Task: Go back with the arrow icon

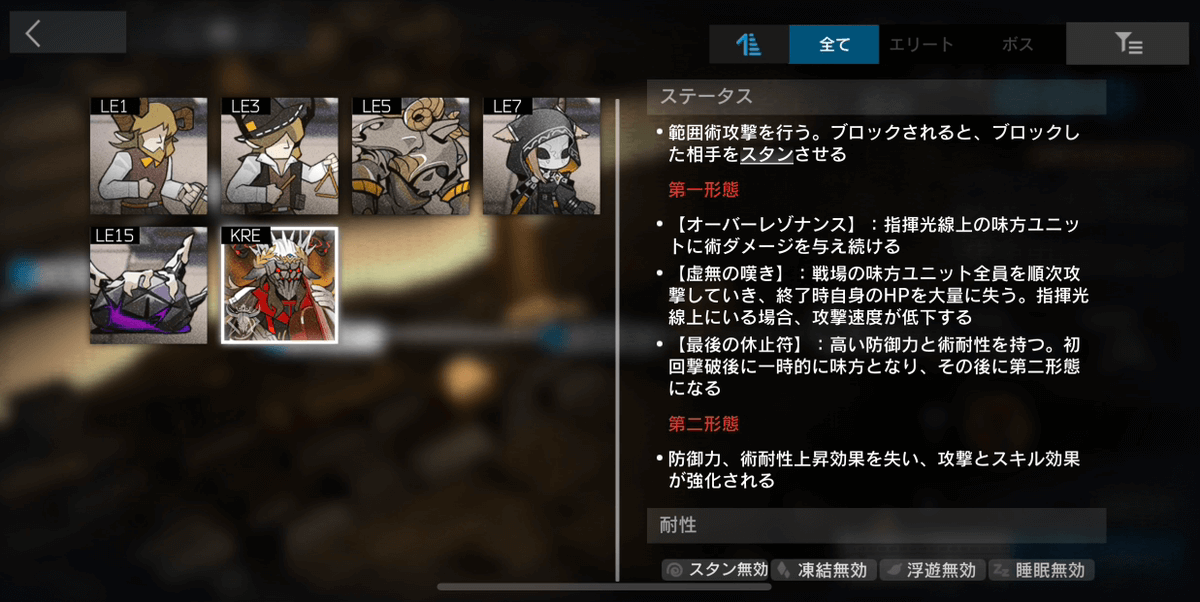Action: [67, 32]
